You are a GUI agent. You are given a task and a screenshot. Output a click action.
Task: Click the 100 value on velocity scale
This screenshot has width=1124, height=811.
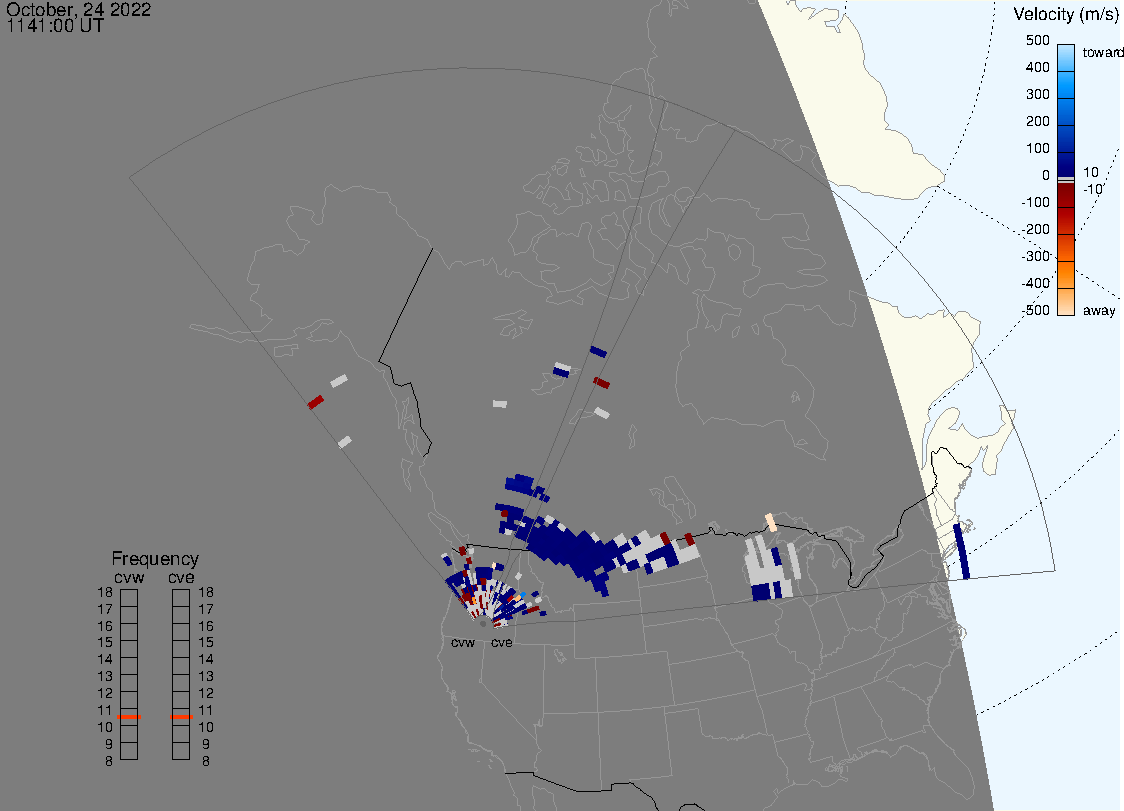tap(1037, 148)
